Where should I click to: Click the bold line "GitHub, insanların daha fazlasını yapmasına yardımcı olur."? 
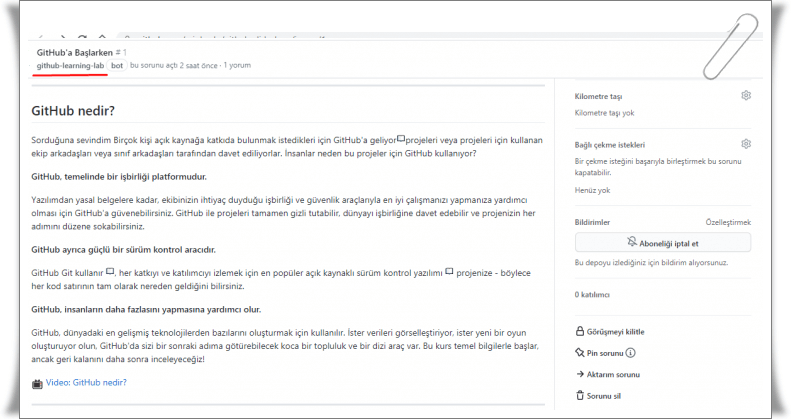(x=146, y=310)
